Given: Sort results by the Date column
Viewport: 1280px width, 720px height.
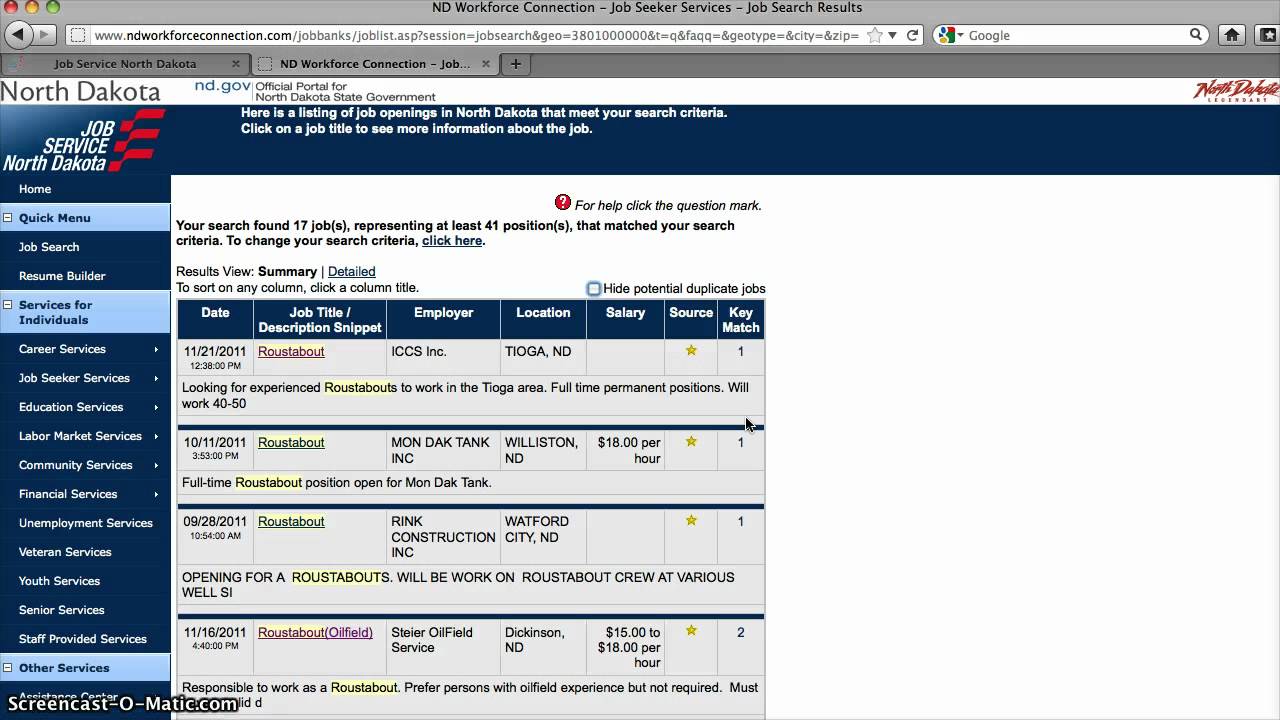Looking at the screenshot, I should [x=215, y=312].
